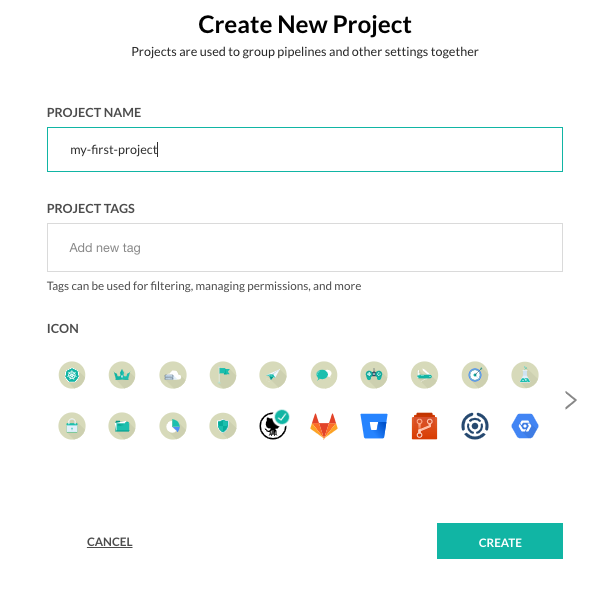615x599 pixels.
Task: Select the crown project icon
Action: pos(123,375)
